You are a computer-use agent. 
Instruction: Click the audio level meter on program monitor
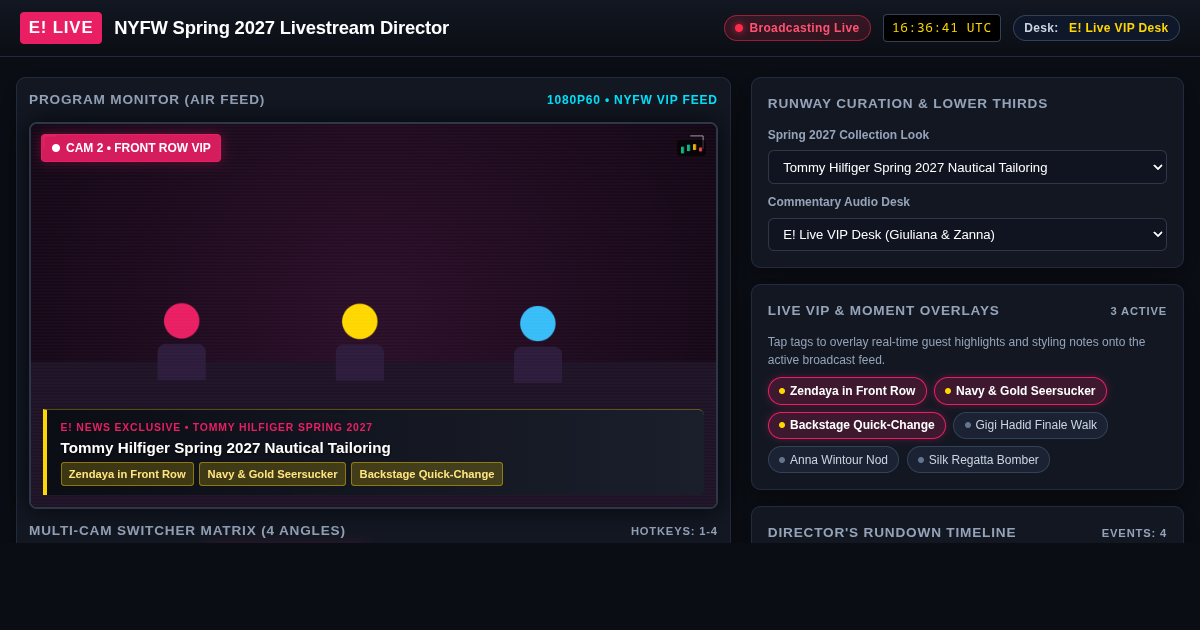(x=692, y=147)
